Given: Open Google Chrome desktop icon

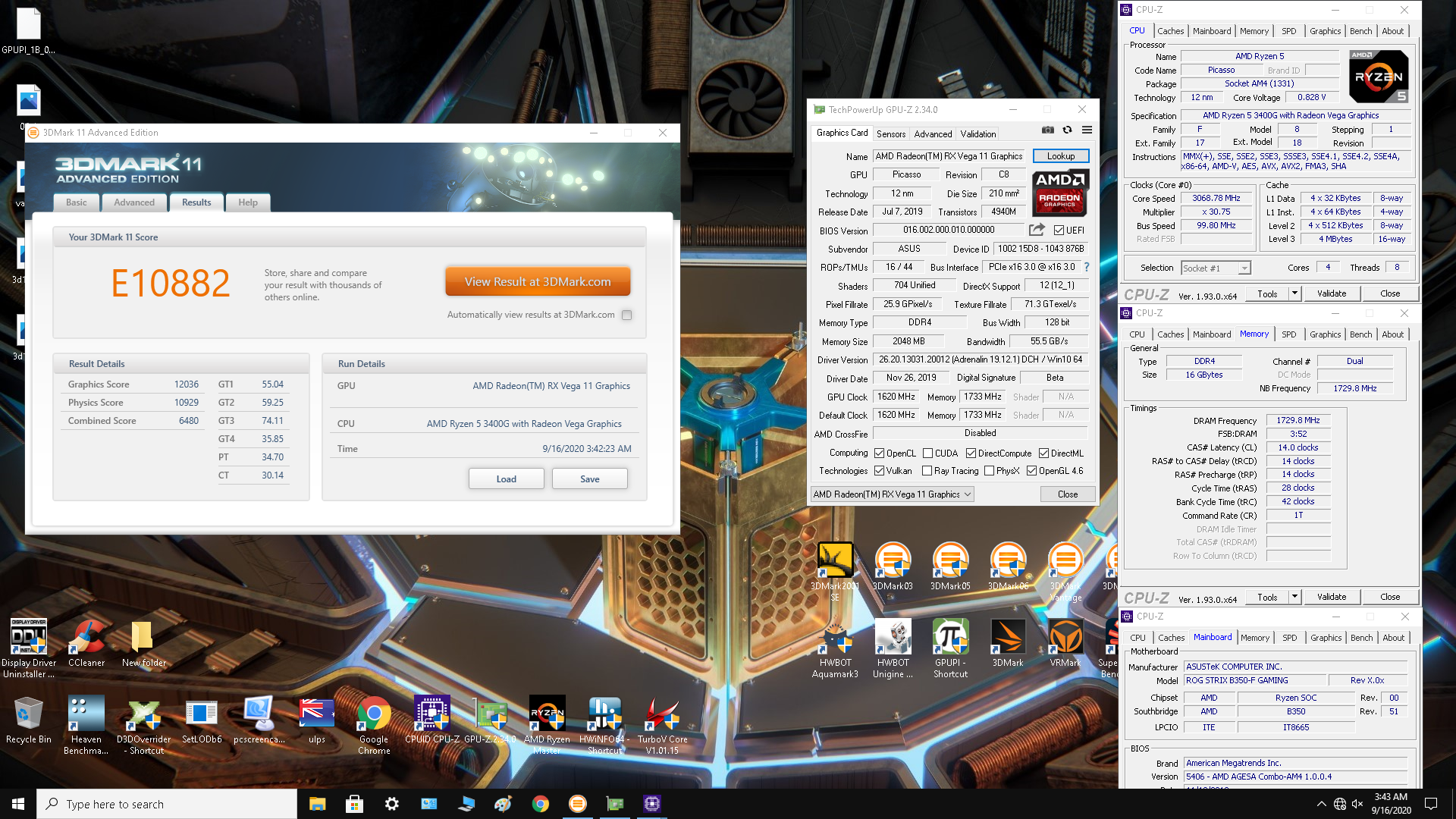Looking at the screenshot, I should [374, 725].
